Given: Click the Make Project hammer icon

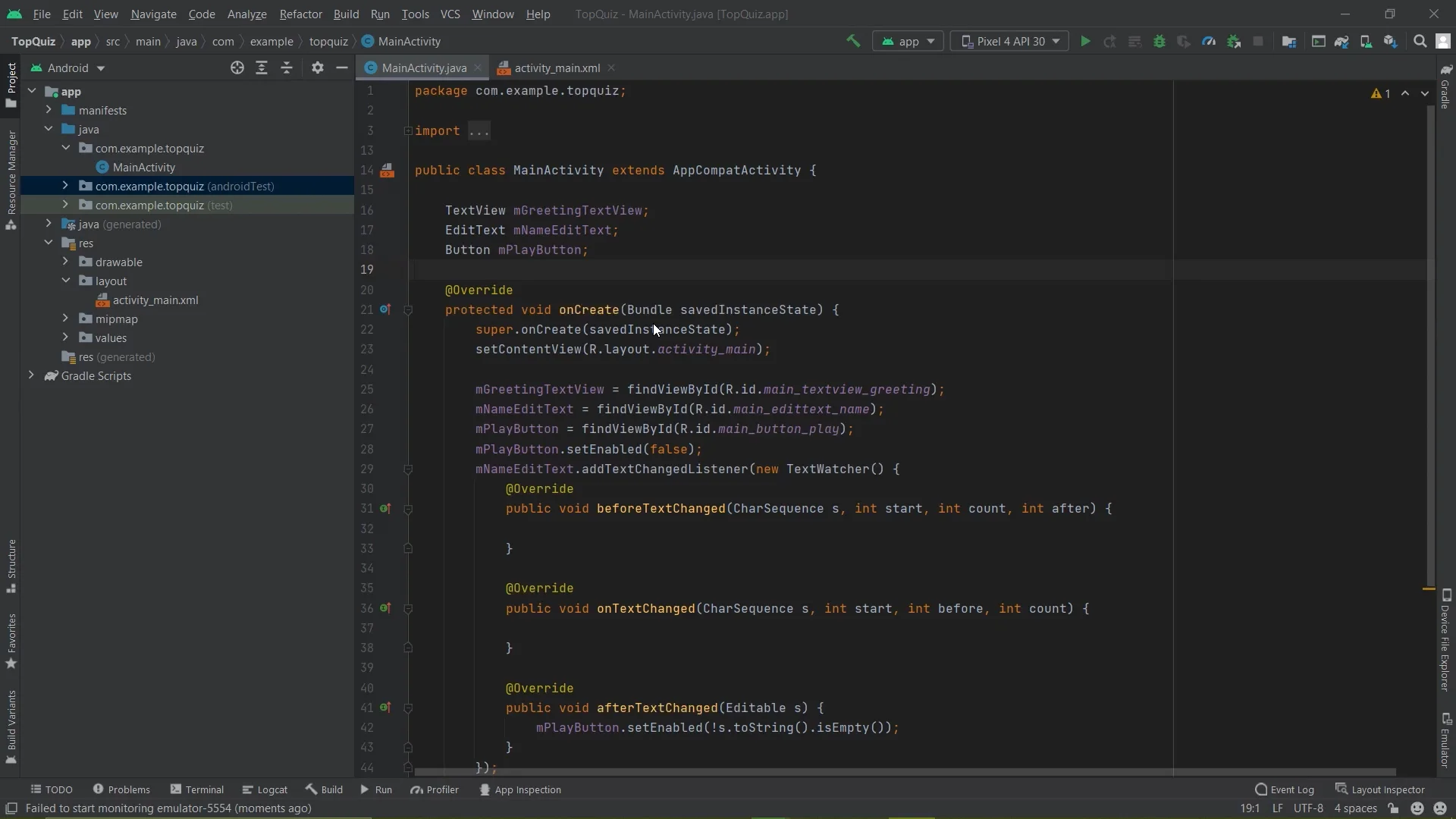Looking at the screenshot, I should 853,42.
